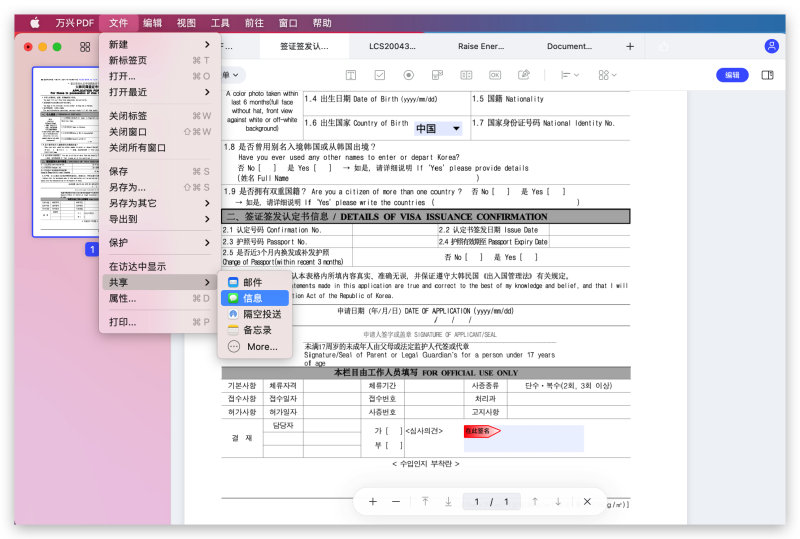Open the 窗口 menu

pyautogui.click(x=288, y=23)
